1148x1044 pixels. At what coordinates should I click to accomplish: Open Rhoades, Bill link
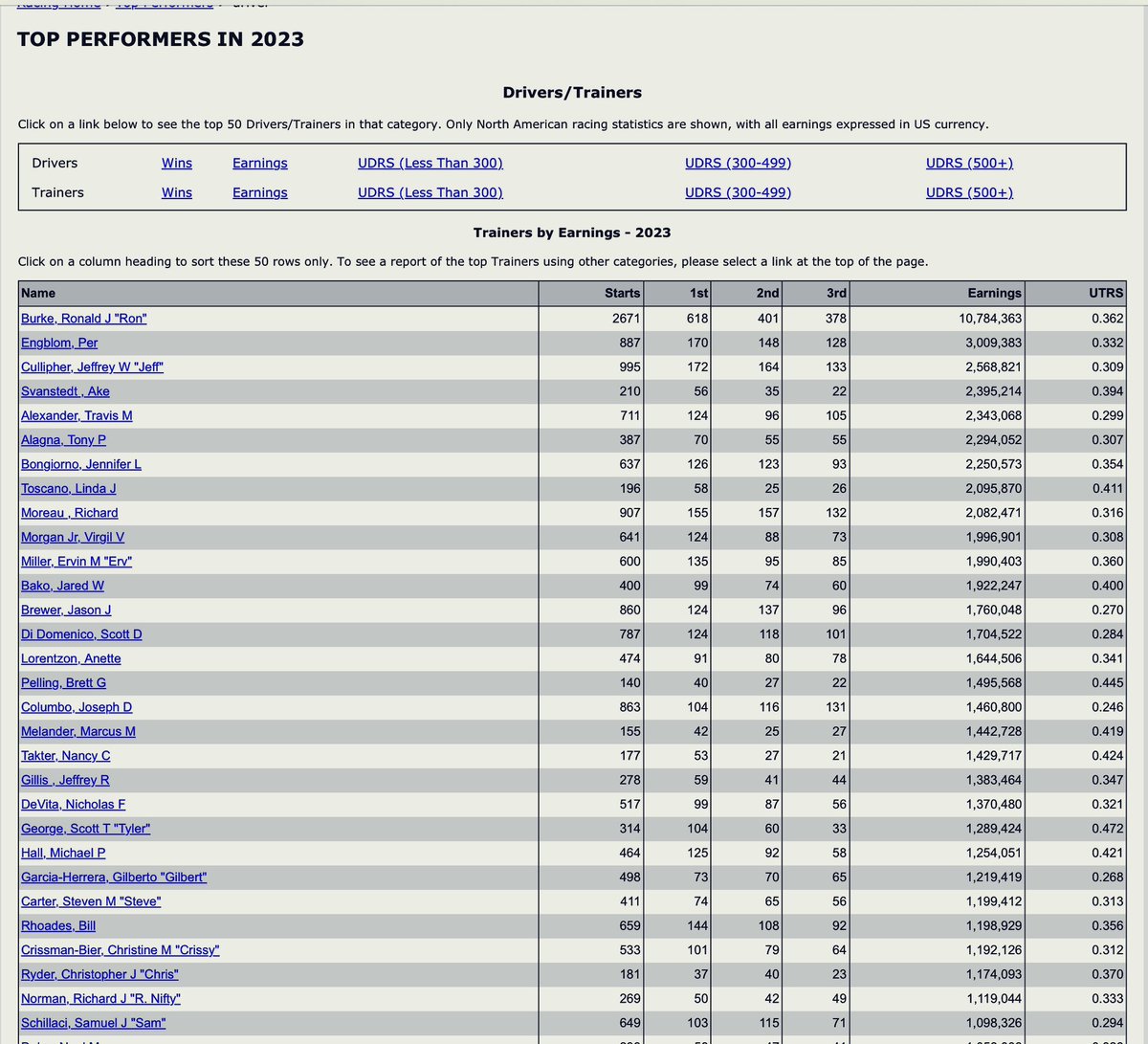tap(58, 925)
